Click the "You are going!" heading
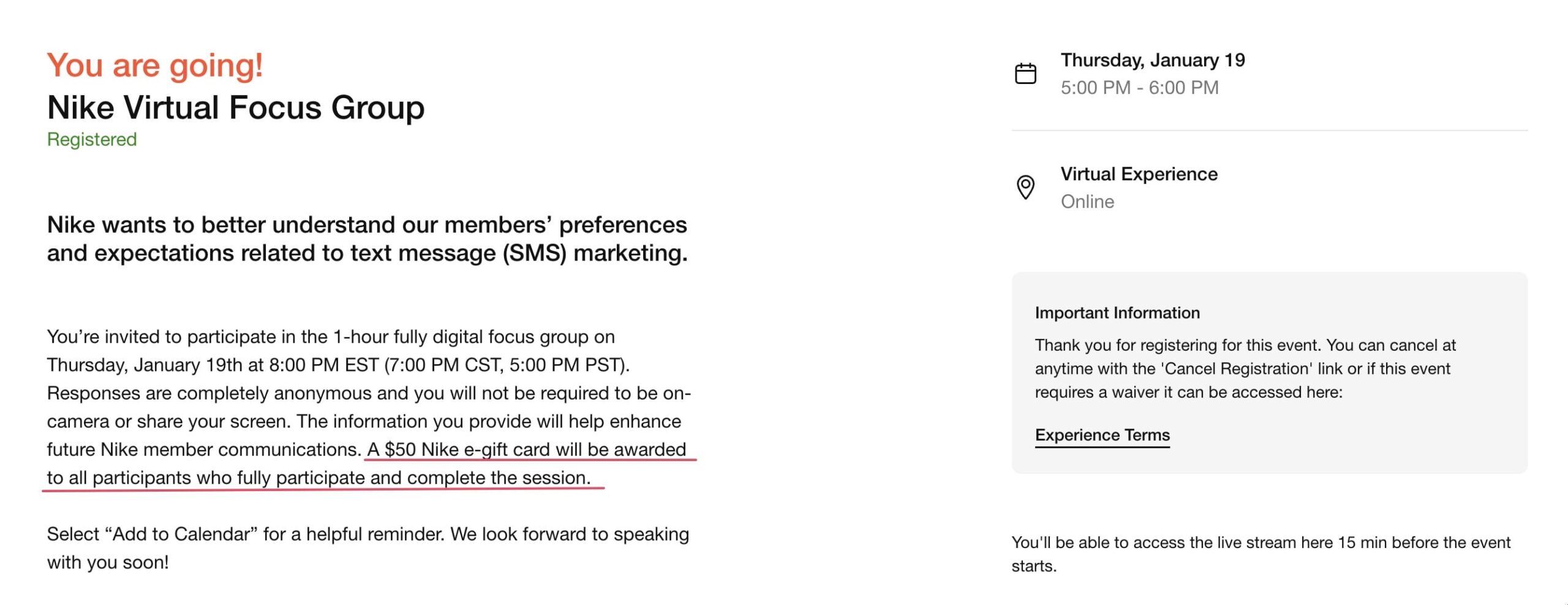Viewport: 1568px width, 605px height. [155, 65]
